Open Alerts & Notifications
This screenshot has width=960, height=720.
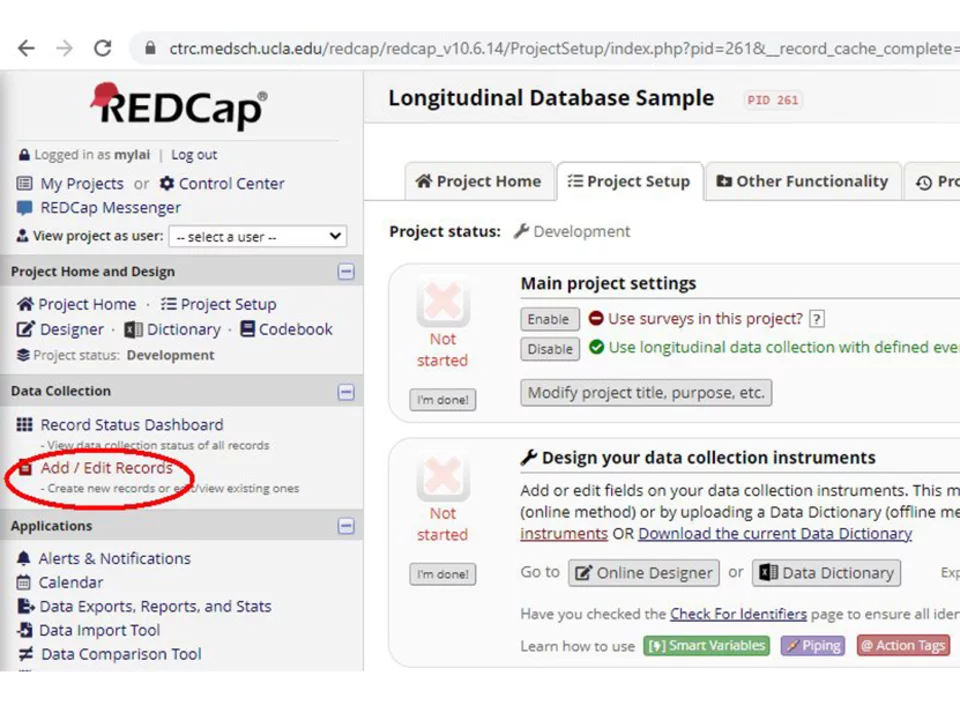[114, 558]
